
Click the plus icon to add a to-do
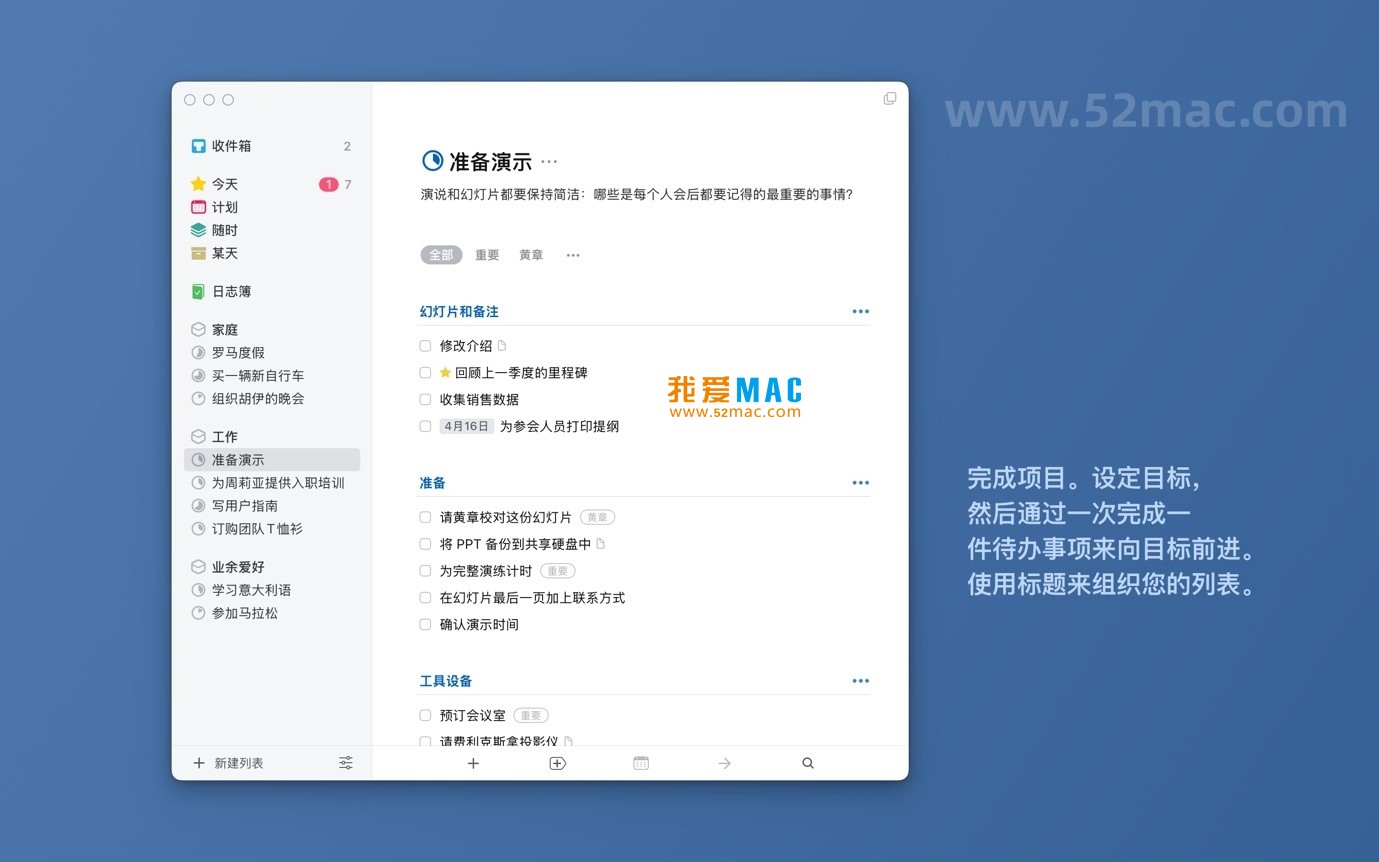(x=473, y=762)
